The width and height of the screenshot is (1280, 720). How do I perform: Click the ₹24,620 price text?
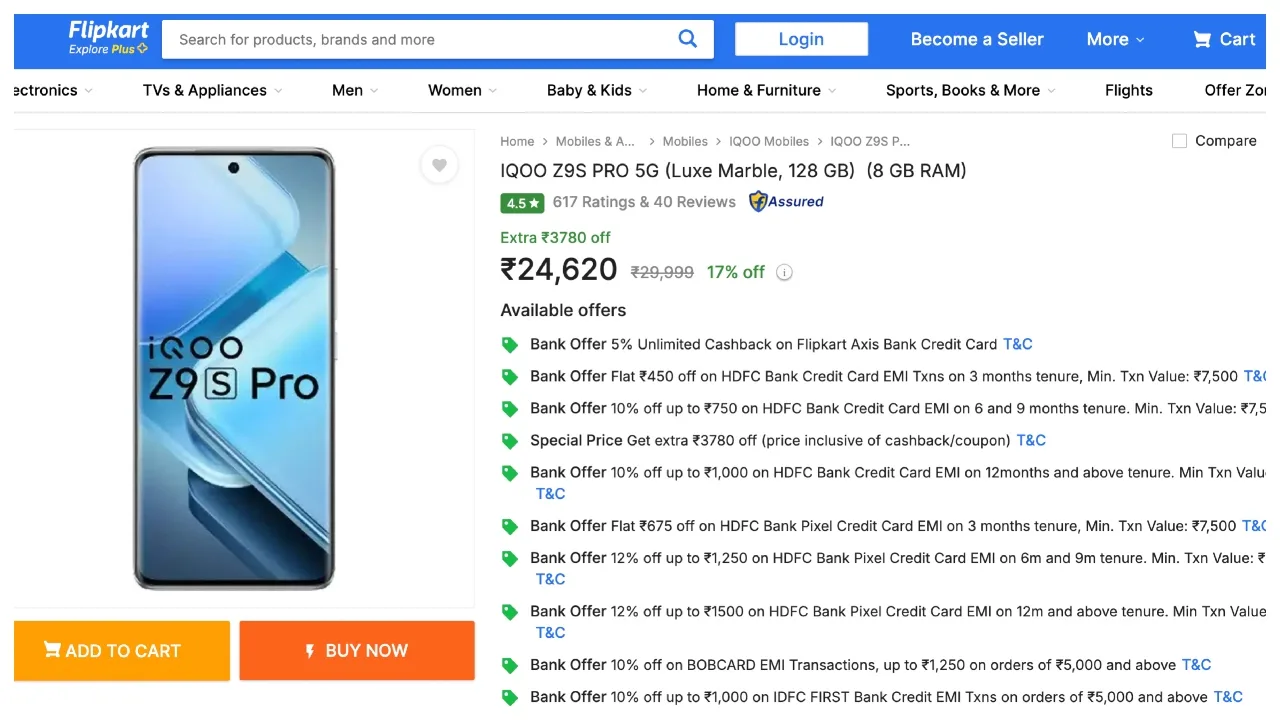[x=559, y=270]
